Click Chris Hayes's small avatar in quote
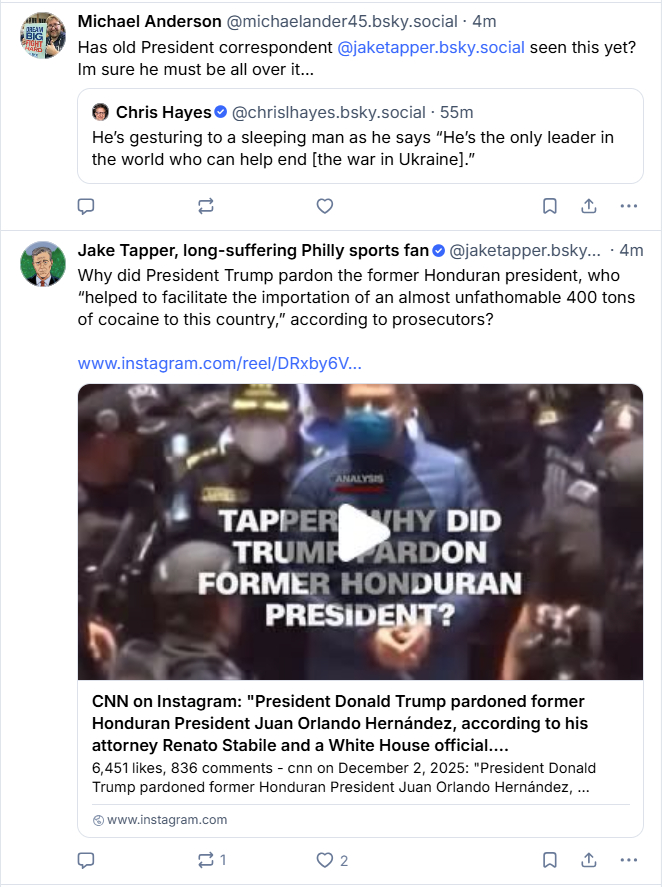This screenshot has width=667, height=887. 101,112
